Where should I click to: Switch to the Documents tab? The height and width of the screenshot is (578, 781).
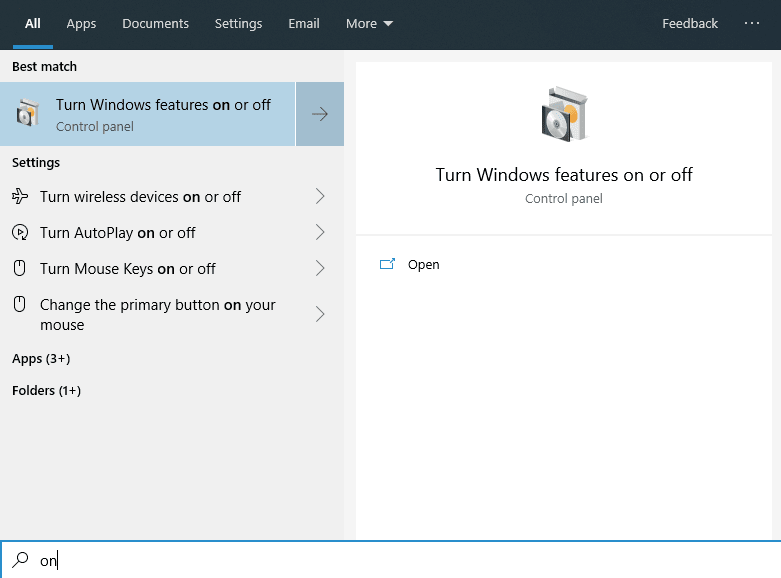click(x=155, y=23)
